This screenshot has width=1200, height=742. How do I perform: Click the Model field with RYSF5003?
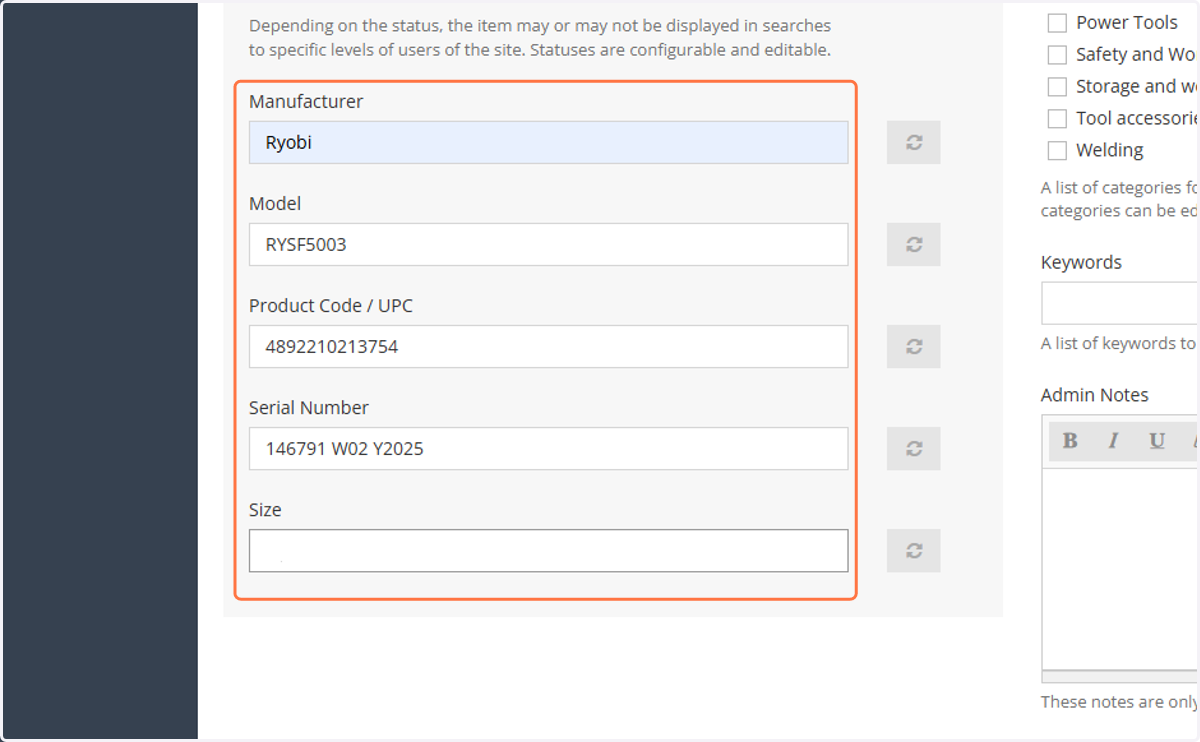click(548, 244)
